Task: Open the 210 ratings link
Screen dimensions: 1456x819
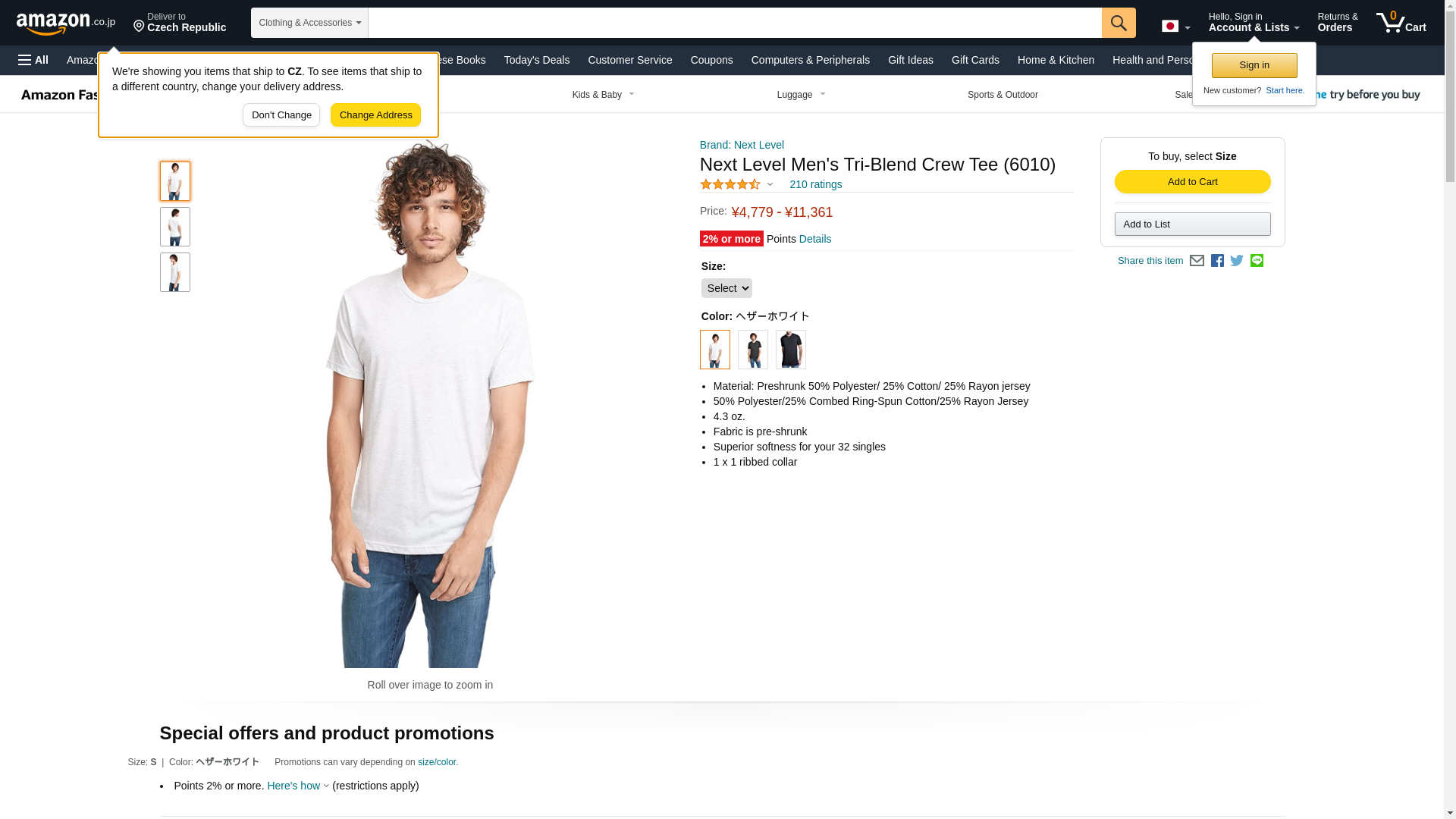Action: tap(815, 184)
